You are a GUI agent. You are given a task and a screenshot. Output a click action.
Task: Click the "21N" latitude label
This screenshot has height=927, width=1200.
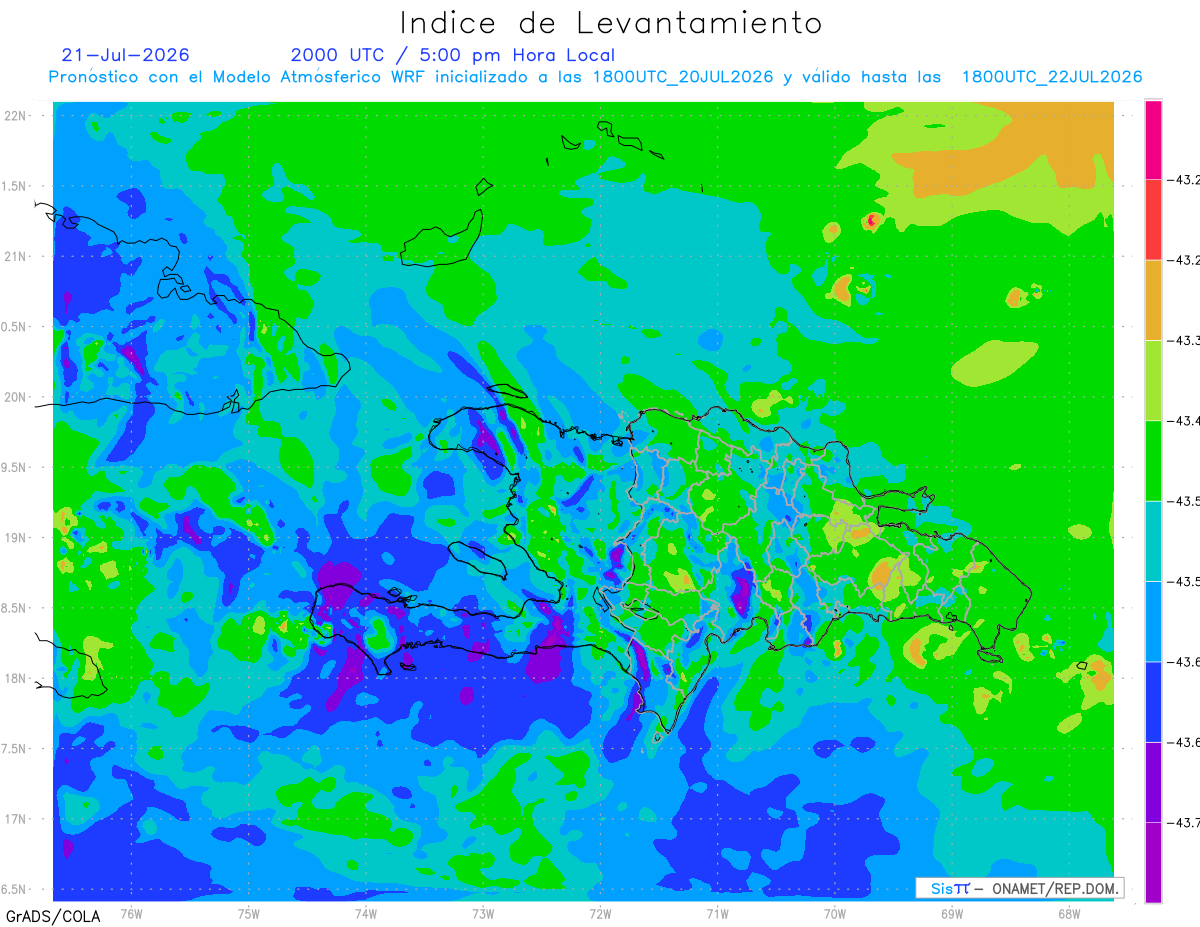click(x=17, y=256)
